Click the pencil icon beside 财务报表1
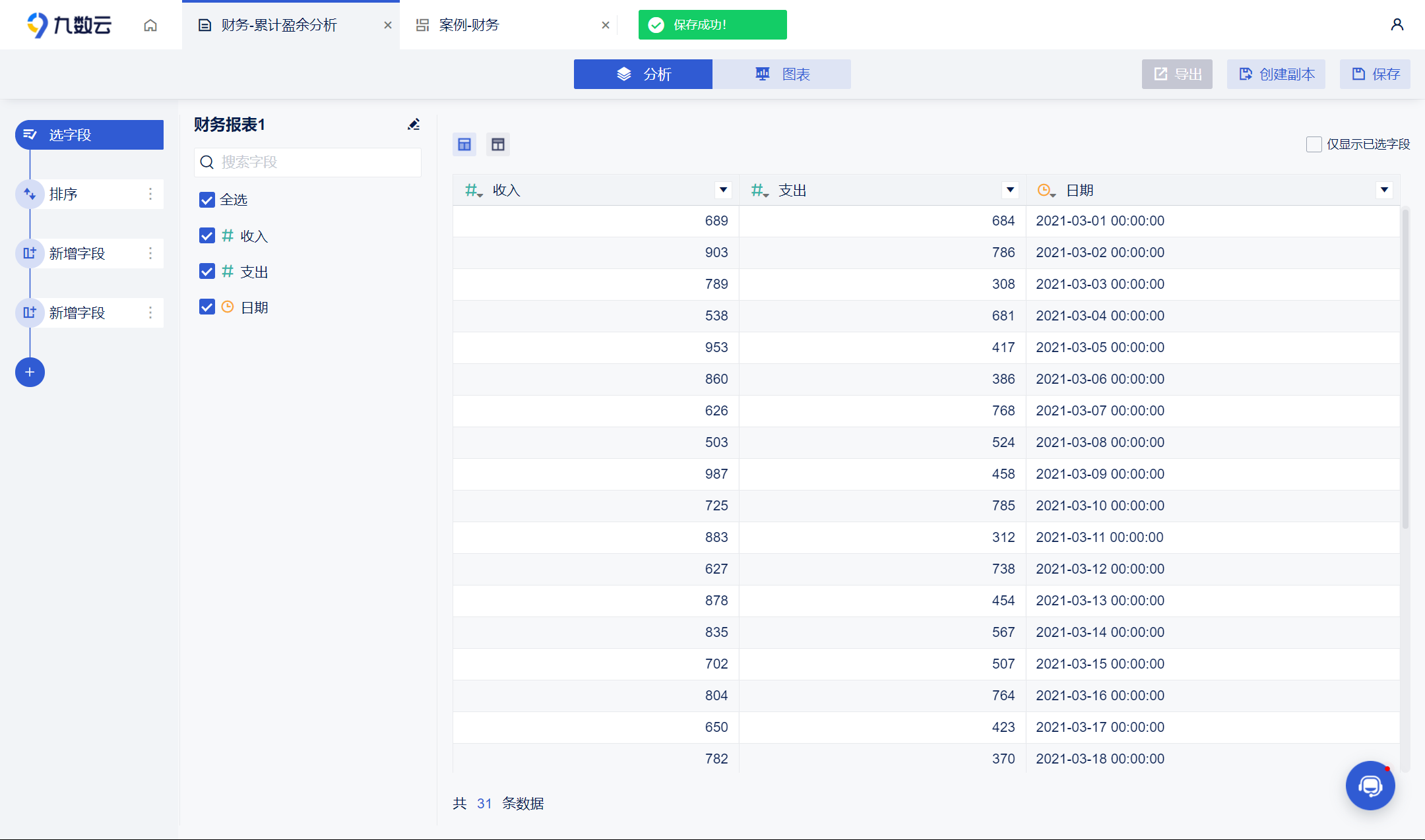Viewport: 1425px width, 840px height. [414, 125]
